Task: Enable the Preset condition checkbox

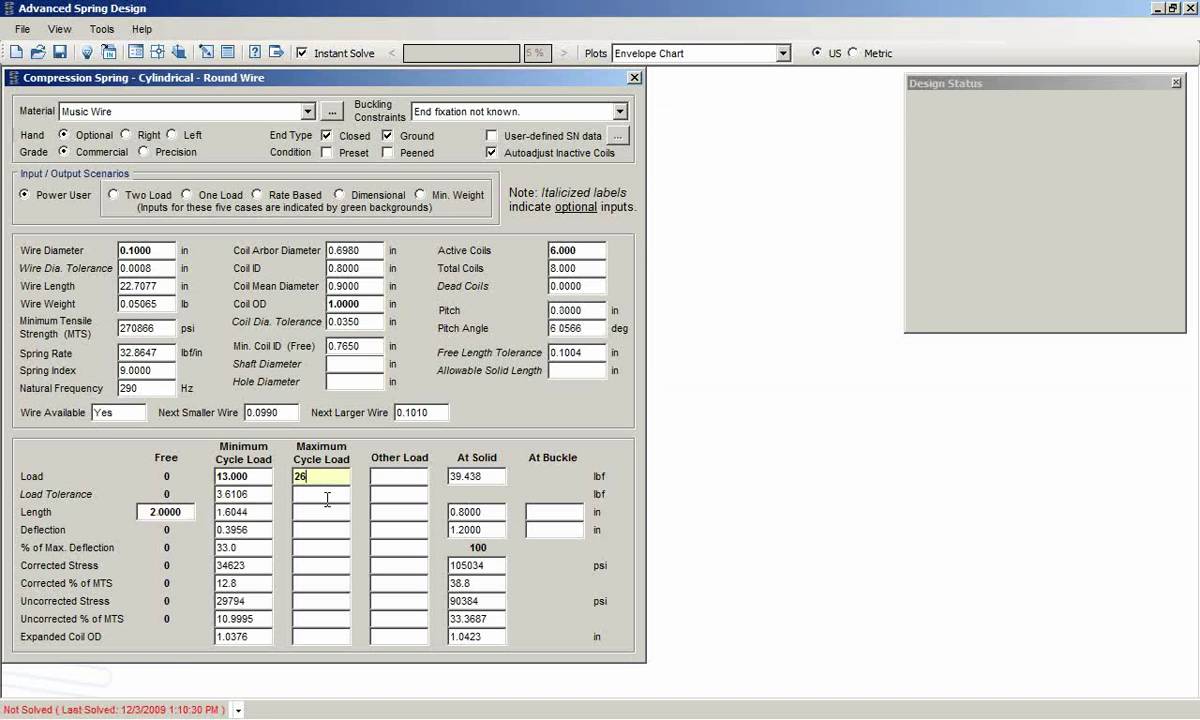Action: [x=327, y=152]
